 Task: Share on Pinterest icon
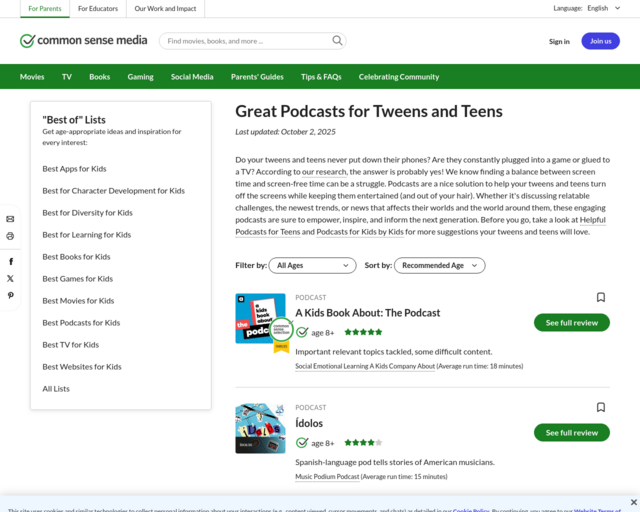coord(11,295)
